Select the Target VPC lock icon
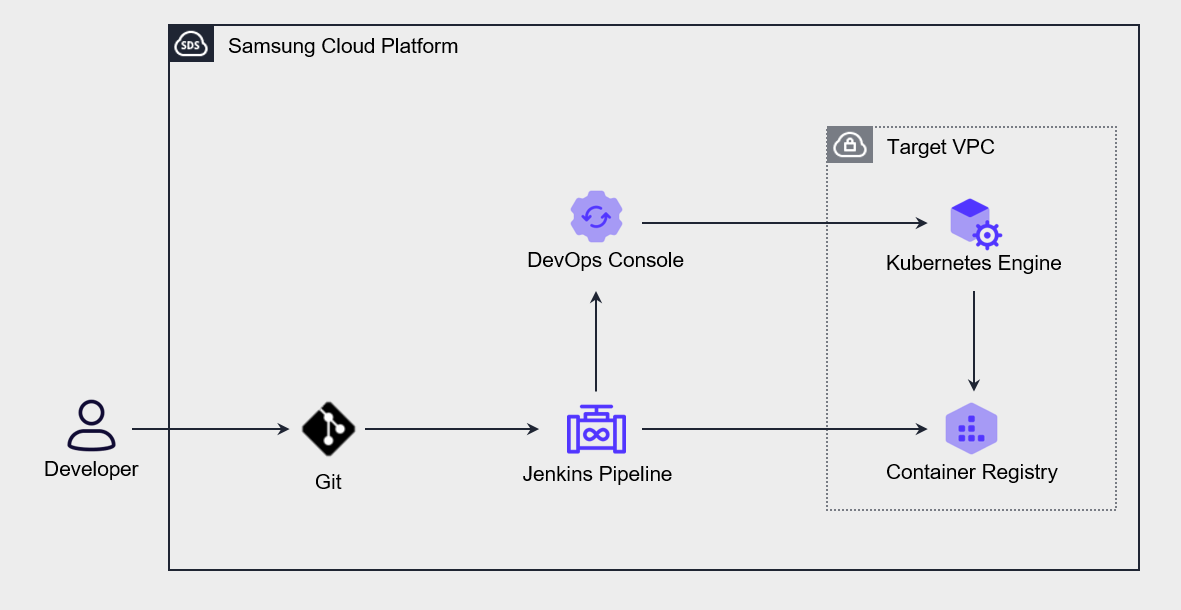1181x610 pixels. [850, 146]
